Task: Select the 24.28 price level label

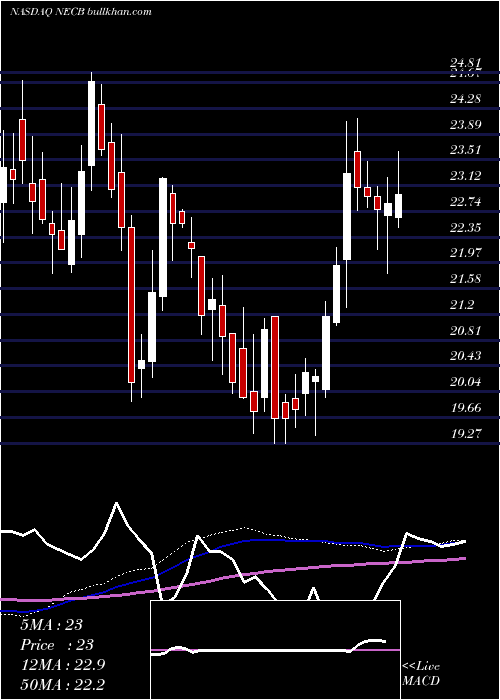Action: point(466,98)
